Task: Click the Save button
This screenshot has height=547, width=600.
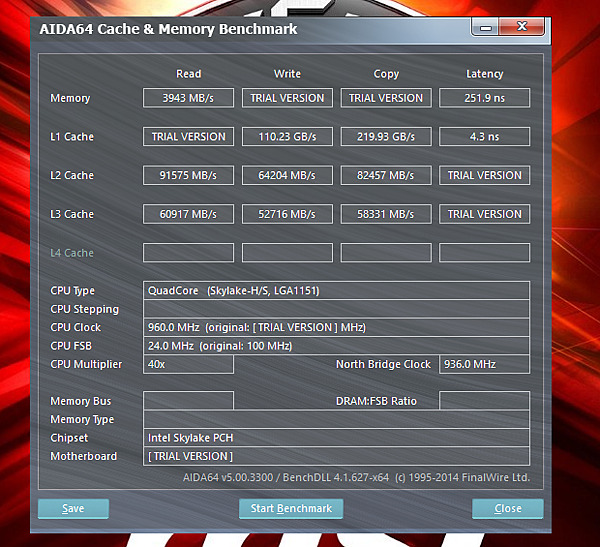Action: (x=73, y=508)
